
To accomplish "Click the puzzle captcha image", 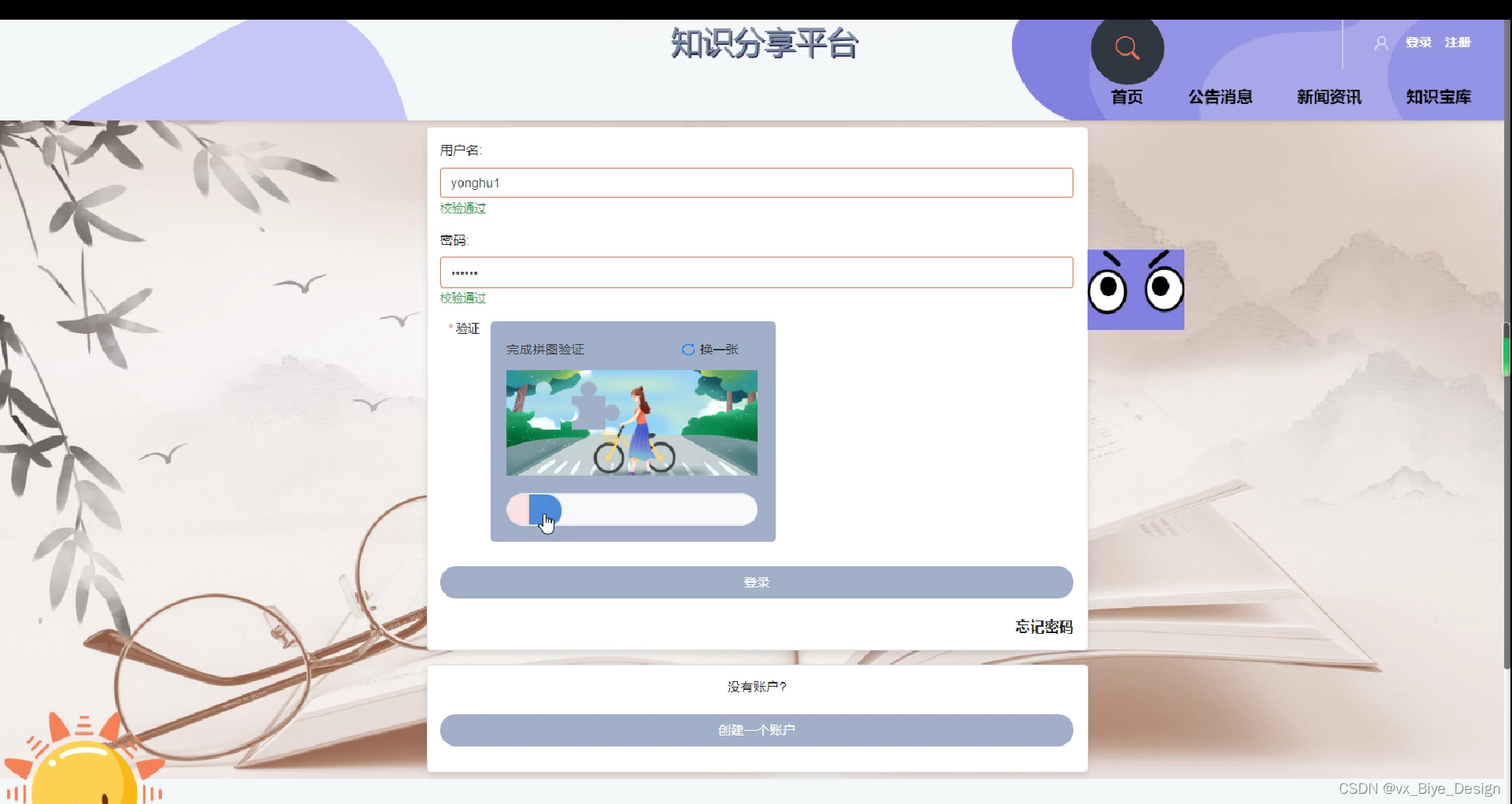I will (632, 423).
